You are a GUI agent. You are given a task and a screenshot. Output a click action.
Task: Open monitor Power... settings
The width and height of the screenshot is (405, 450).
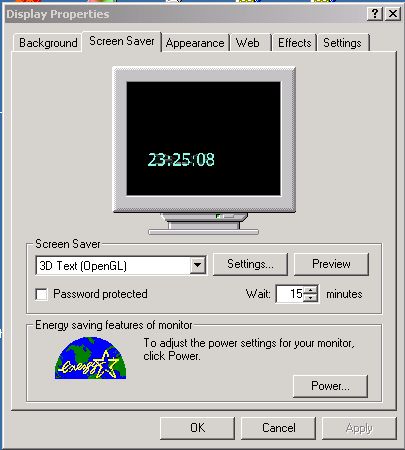(330, 386)
